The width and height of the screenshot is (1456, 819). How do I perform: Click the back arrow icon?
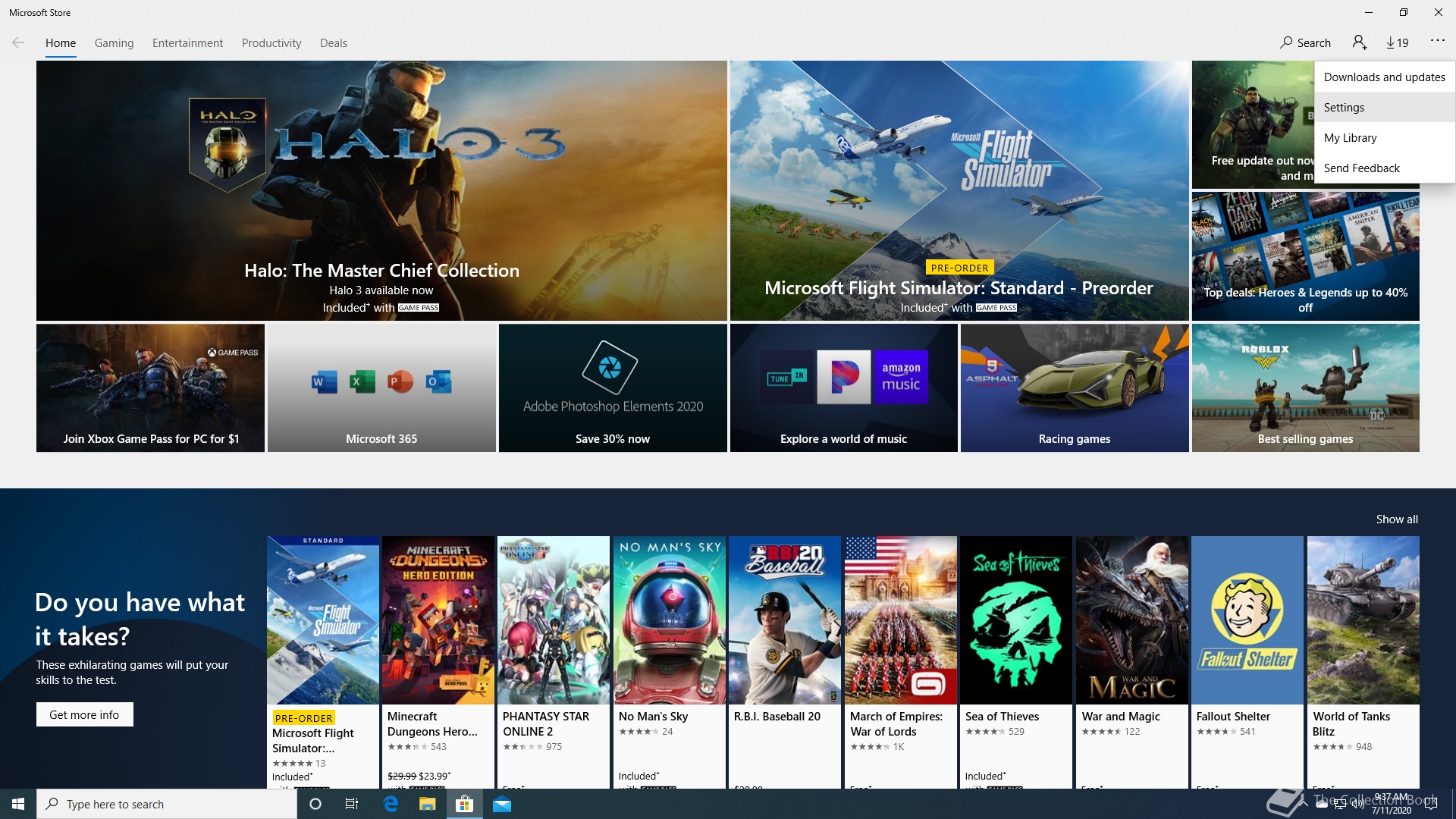18,43
